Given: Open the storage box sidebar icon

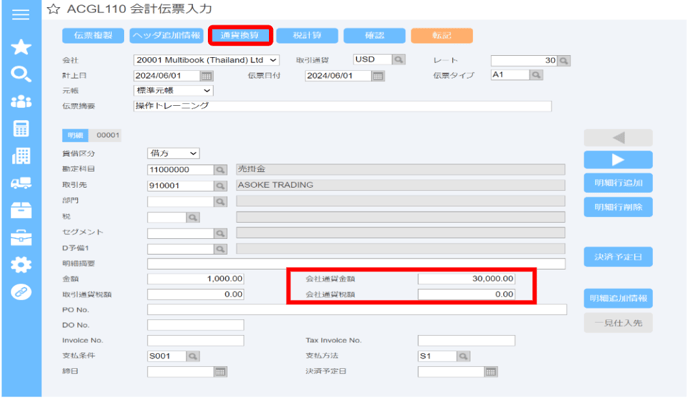Looking at the screenshot, I should [21, 210].
